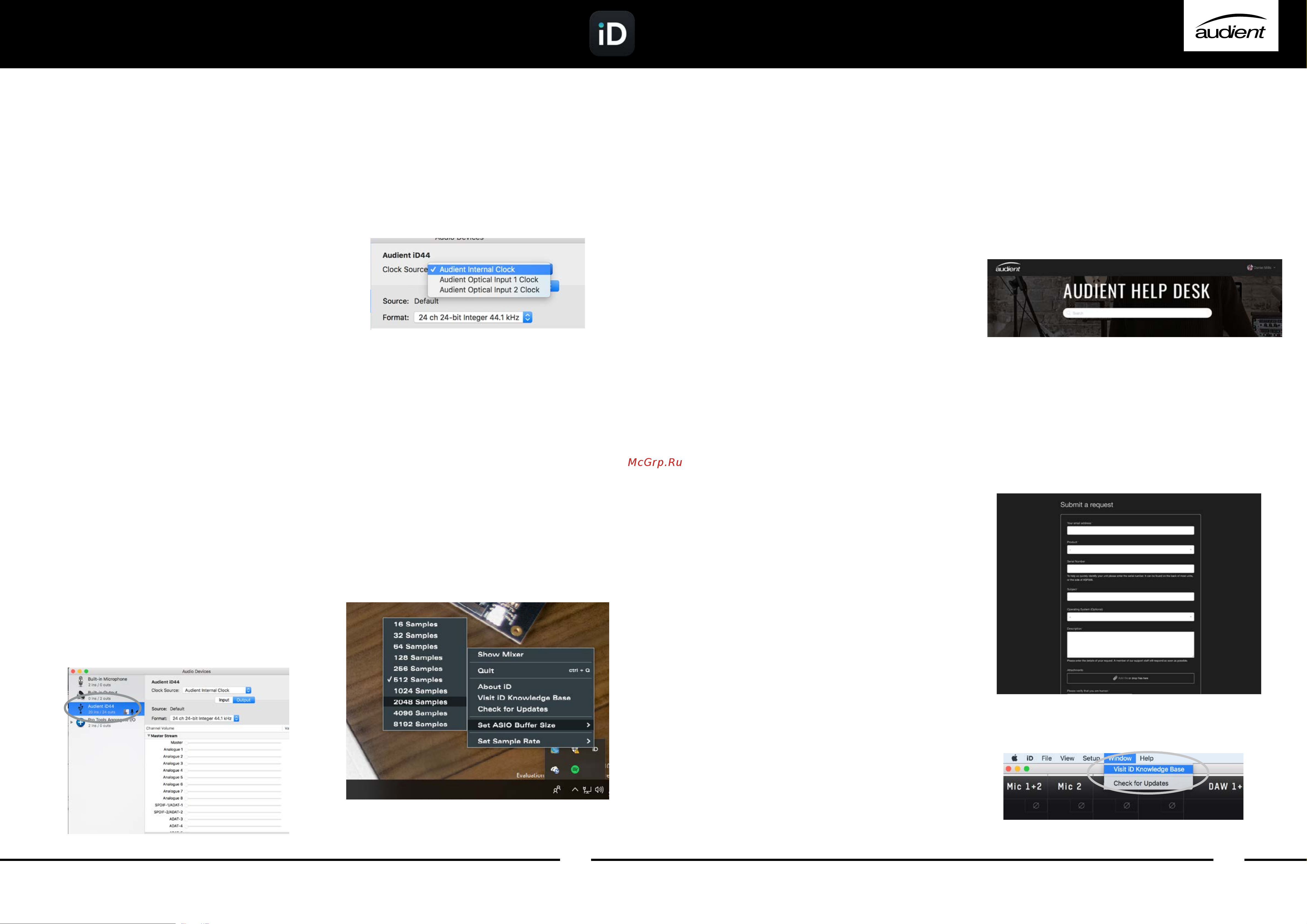Adjust the Master volume slider
This screenshot has width=1307, height=924.
pos(234,742)
